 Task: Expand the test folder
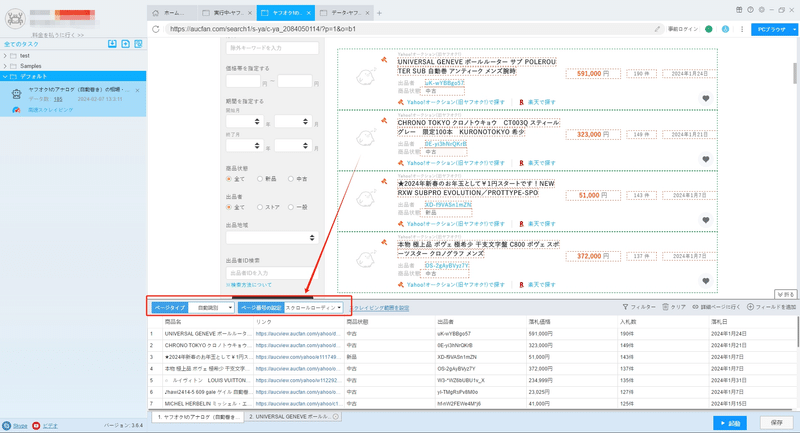tap(5, 56)
